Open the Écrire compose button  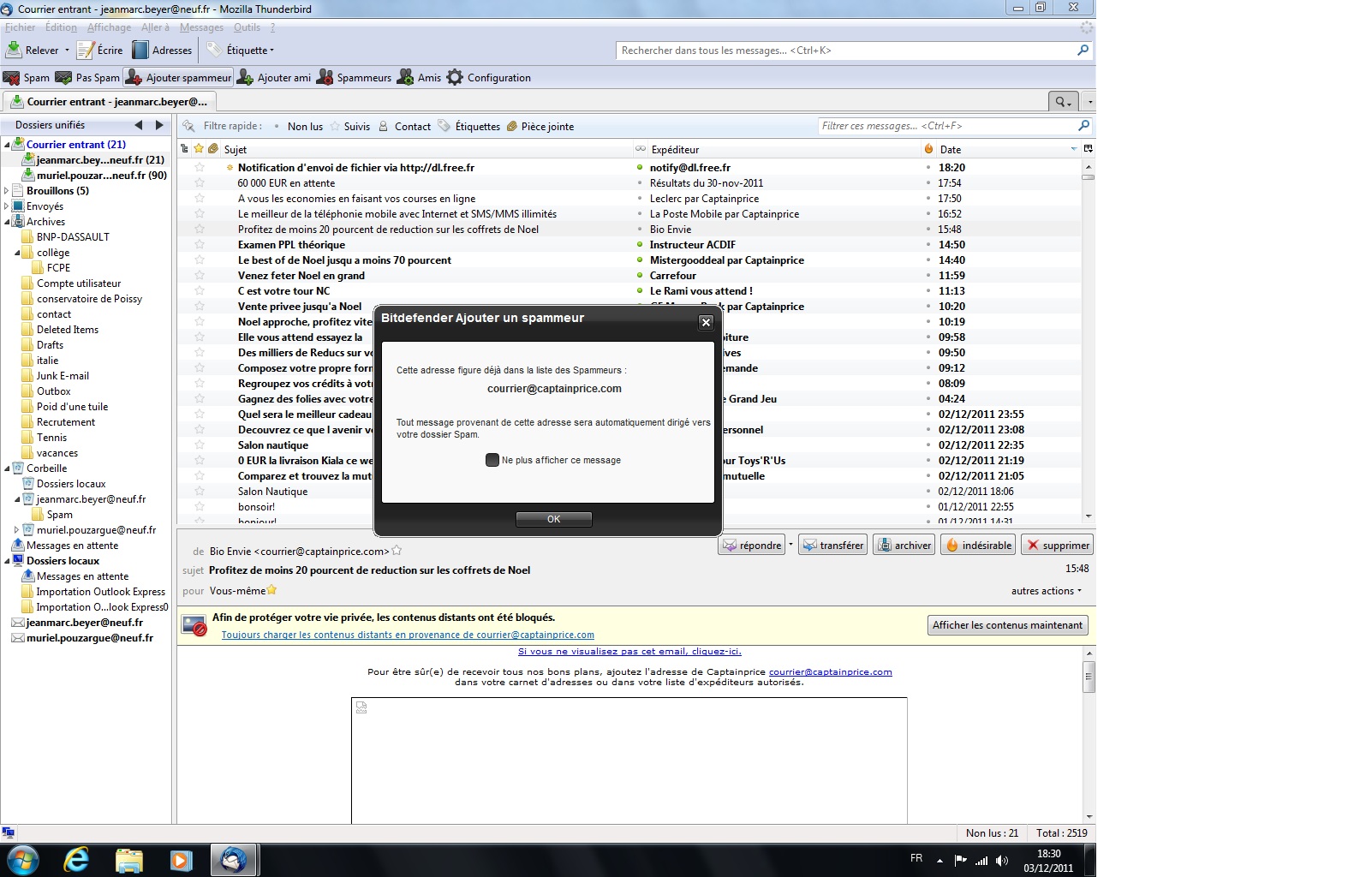point(100,50)
